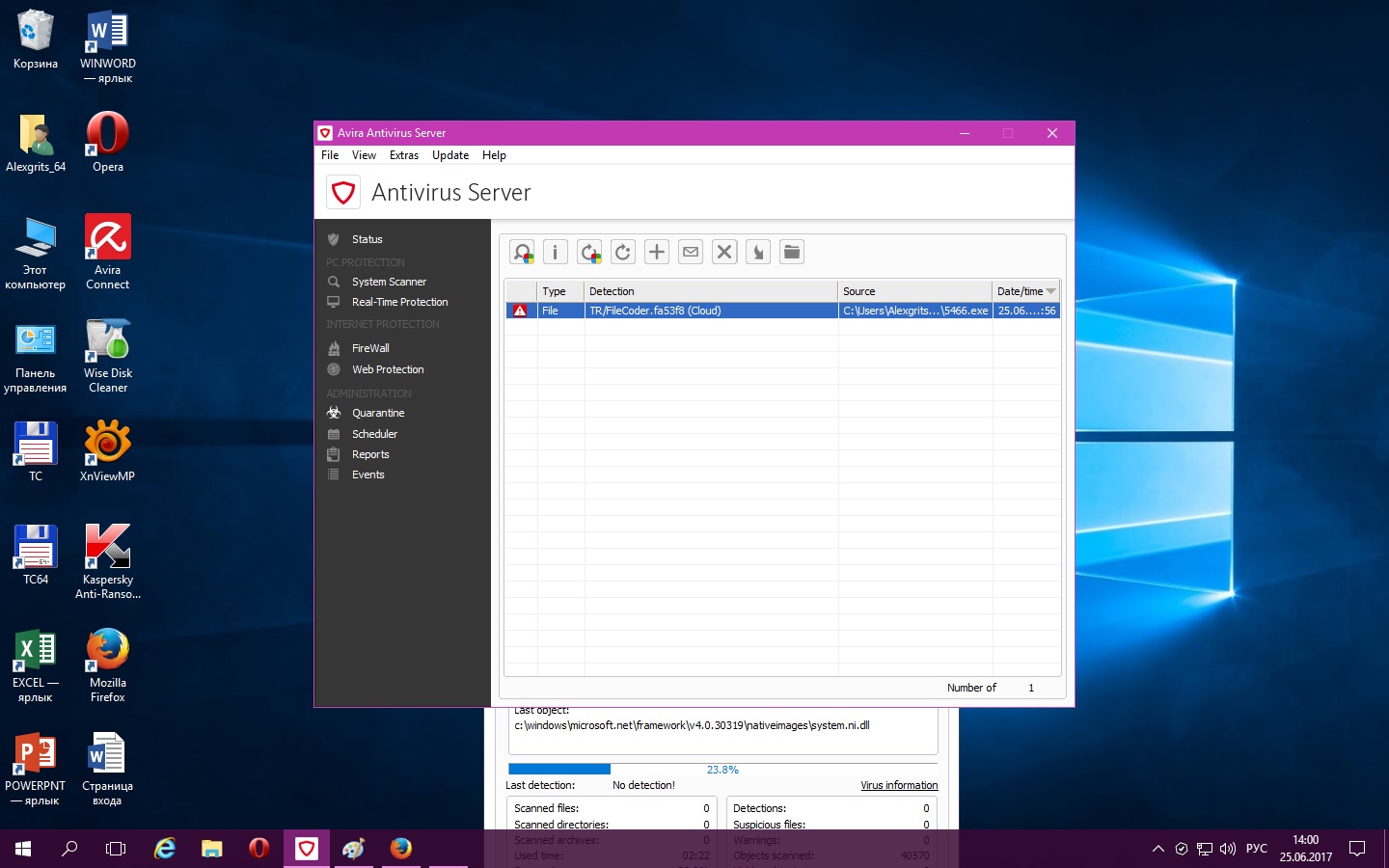Open properties with the info icon
Viewport: 1389px width, 868px height.
point(556,253)
